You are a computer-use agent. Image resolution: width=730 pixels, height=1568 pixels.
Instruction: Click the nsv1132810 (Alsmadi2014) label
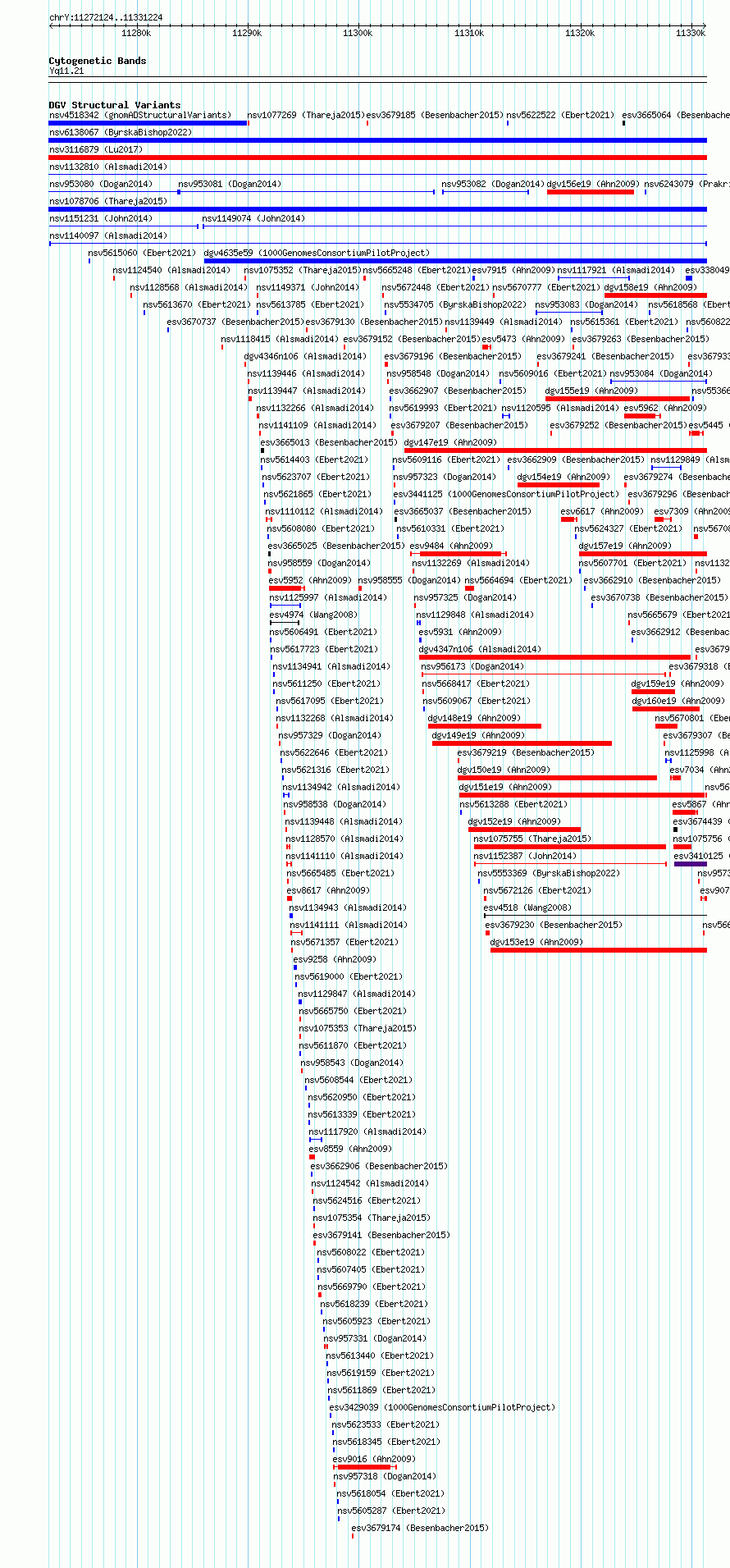pyautogui.click(x=108, y=167)
